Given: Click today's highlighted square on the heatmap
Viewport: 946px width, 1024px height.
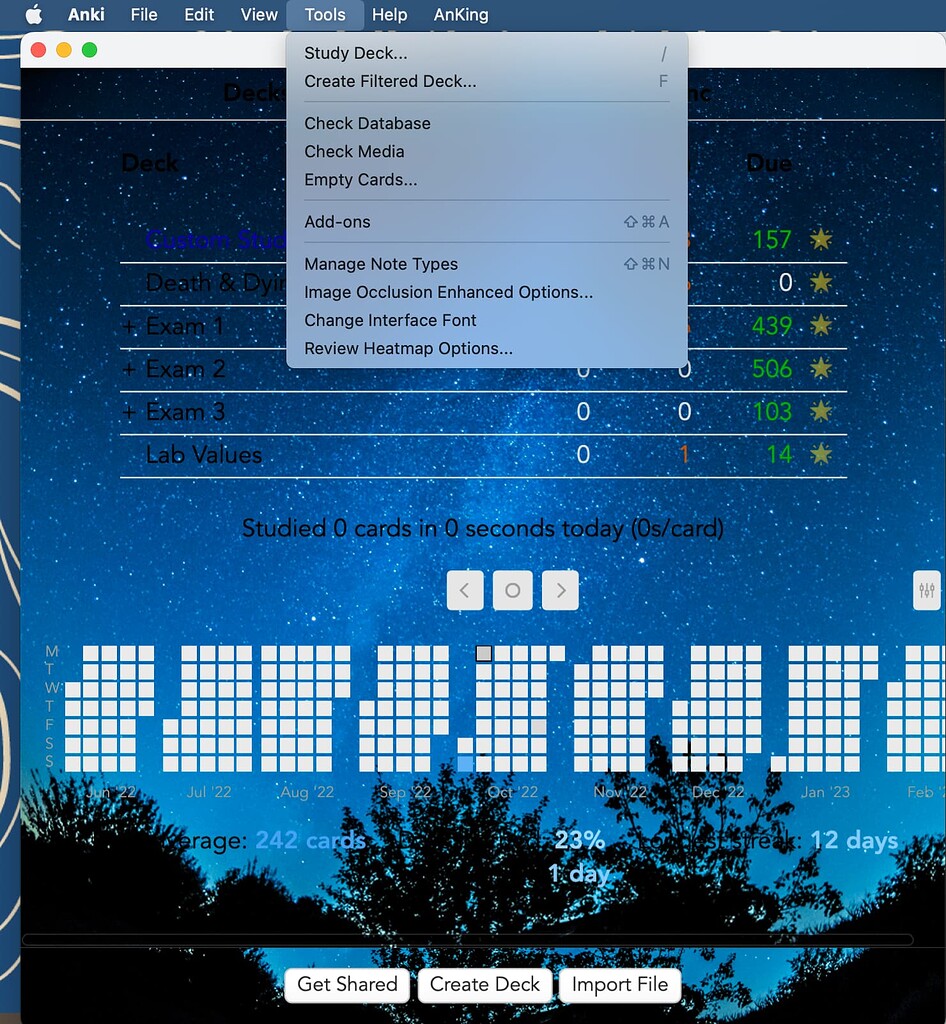Looking at the screenshot, I should [x=484, y=653].
